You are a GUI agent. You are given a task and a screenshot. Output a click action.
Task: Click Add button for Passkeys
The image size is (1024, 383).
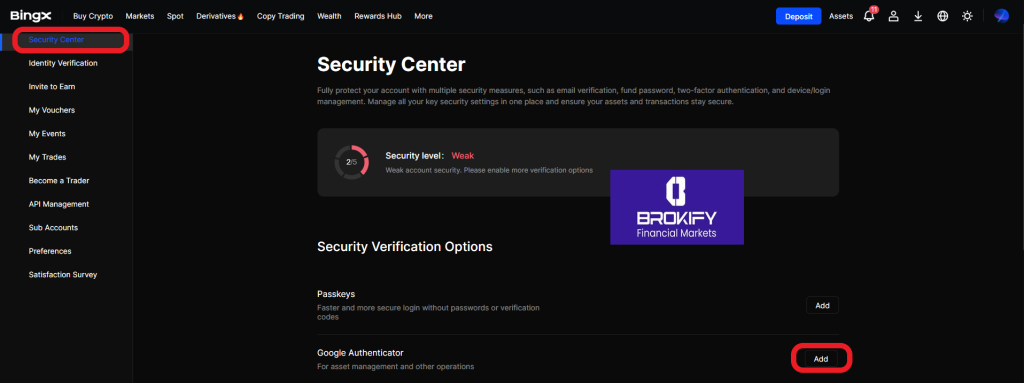(822, 305)
